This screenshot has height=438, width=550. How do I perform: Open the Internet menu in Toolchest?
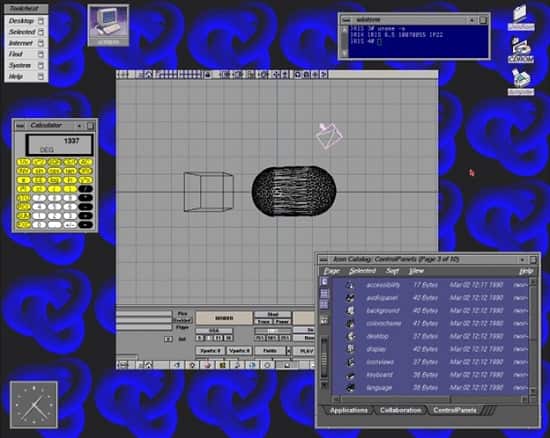(26, 43)
